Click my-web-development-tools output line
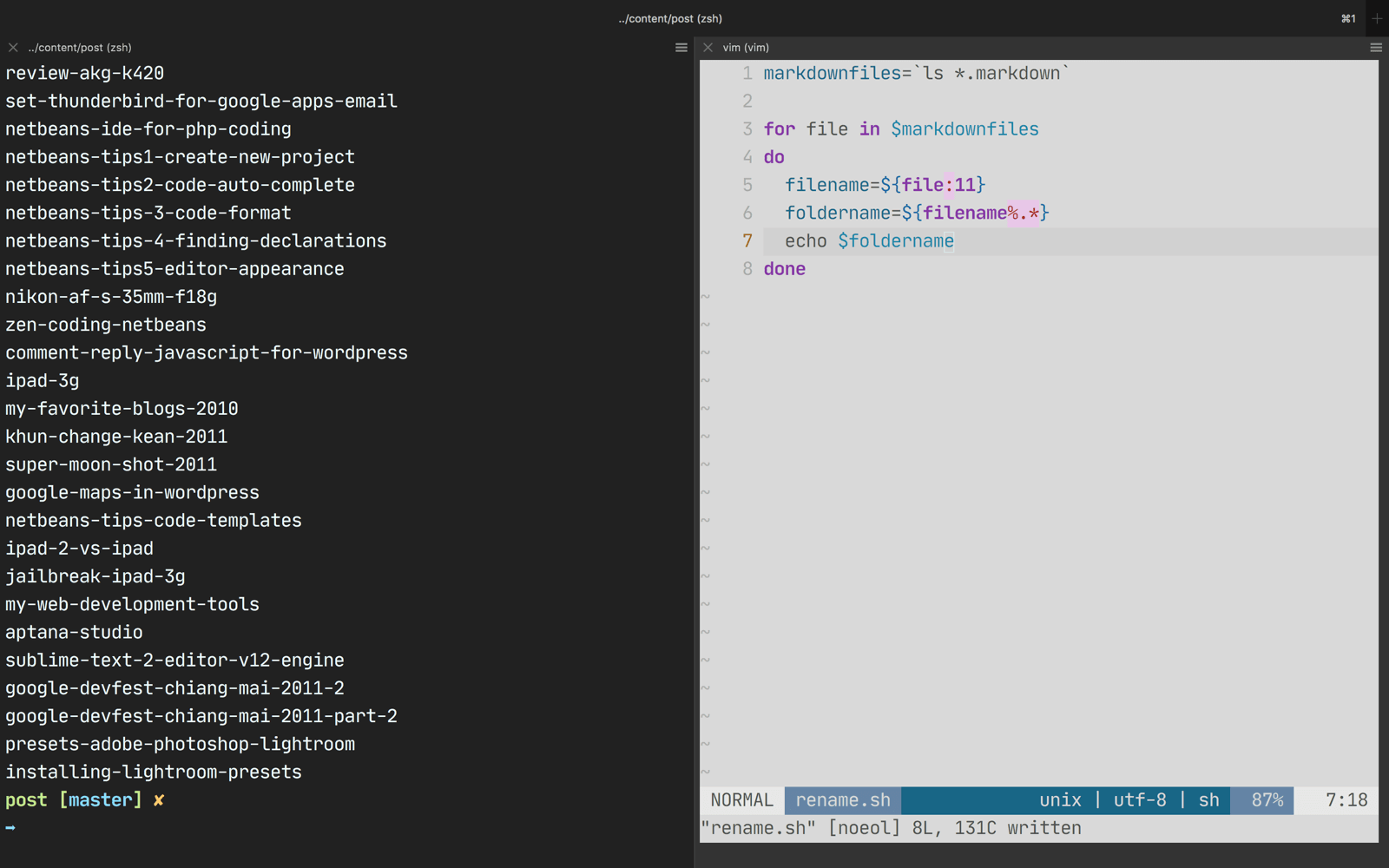Image resolution: width=1389 pixels, height=868 pixels. (x=132, y=604)
